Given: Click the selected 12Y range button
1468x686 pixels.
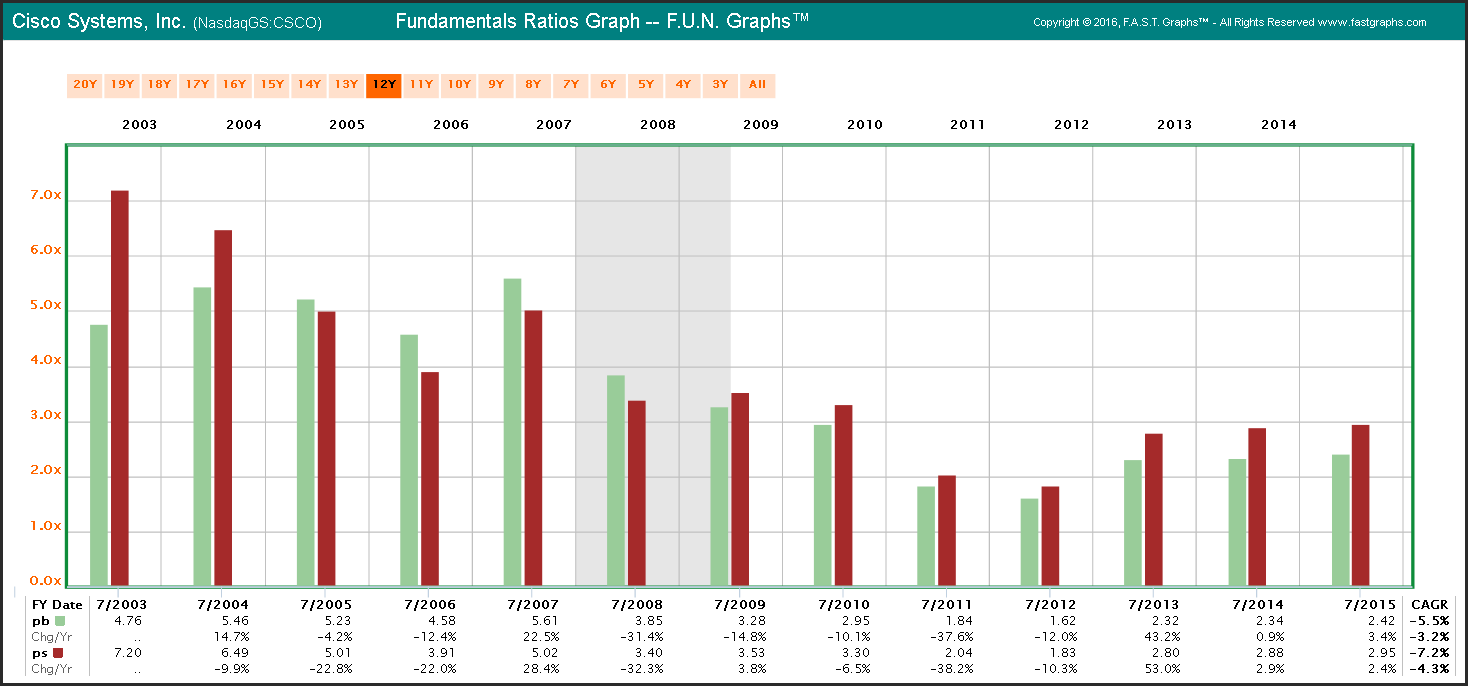Looking at the screenshot, I should click(384, 85).
